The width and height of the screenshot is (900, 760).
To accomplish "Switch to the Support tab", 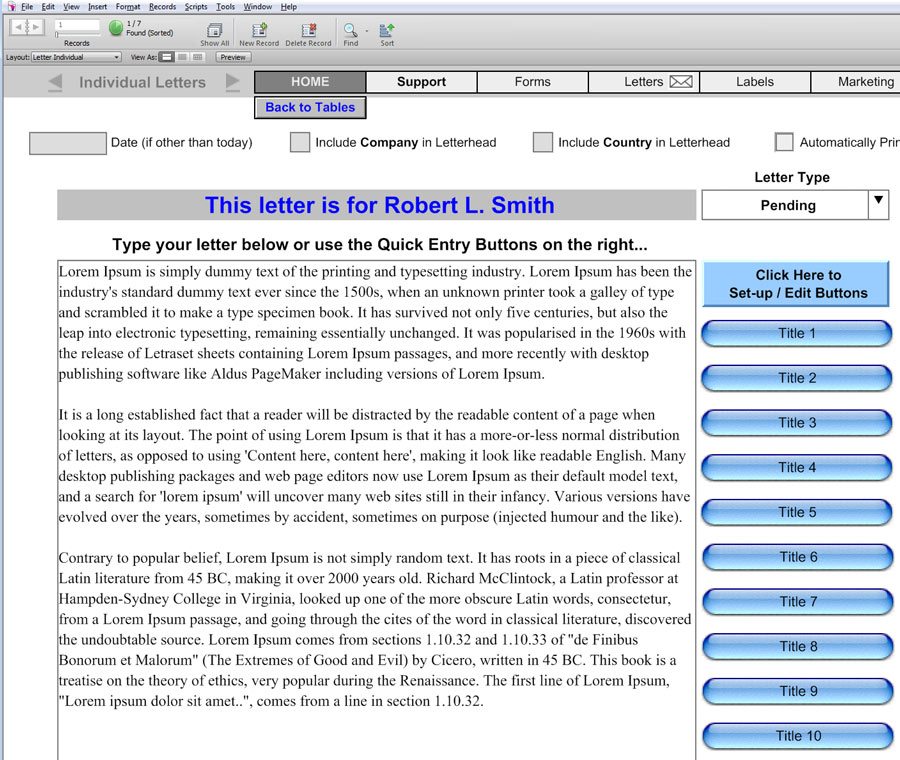I will pos(421,82).
